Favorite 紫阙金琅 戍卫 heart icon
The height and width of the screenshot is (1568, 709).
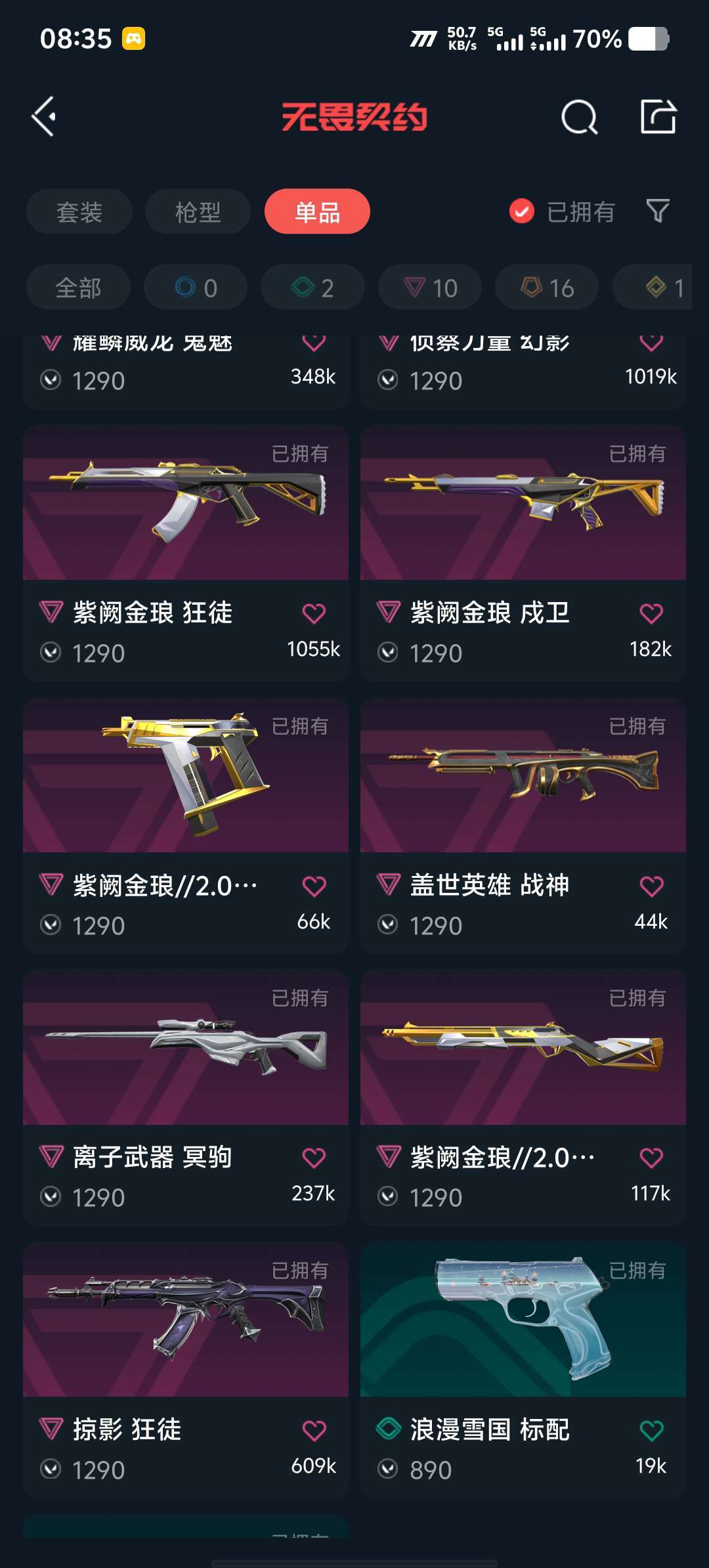[x=651, y=613]
